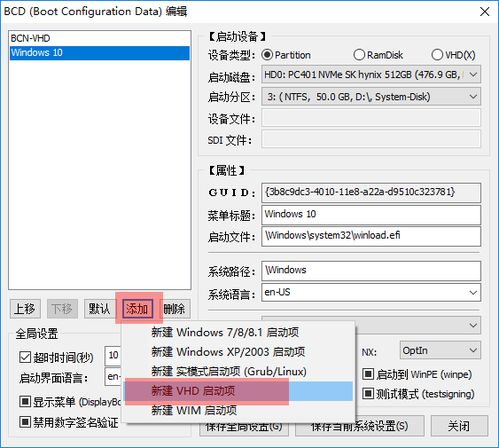The image size is (499, 448).
Task: Toggle the 超时时间(秒) checkbox
Action: 25,357
